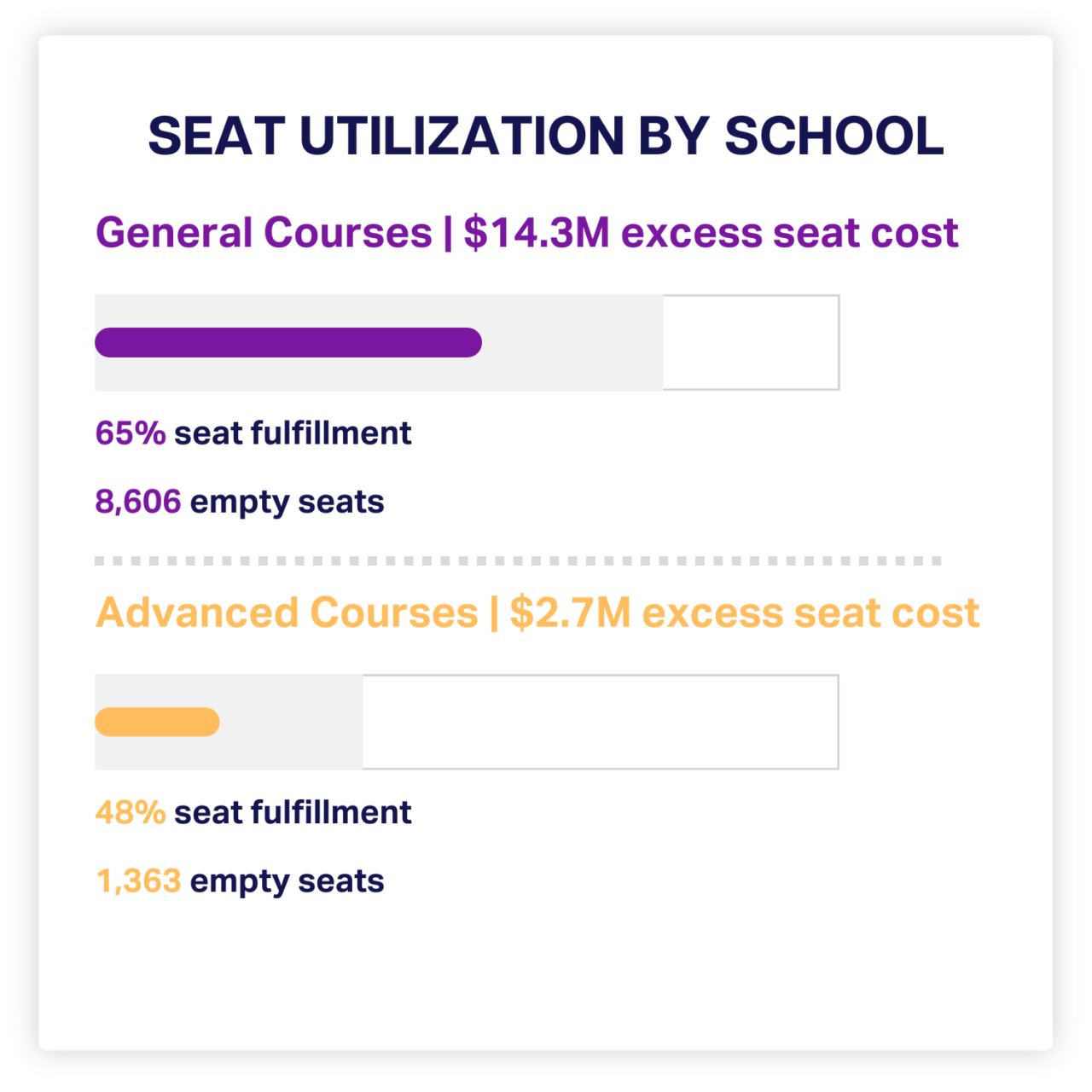Click the $14.3M excess seat cost label
This screenshot has width=1092, height=1092.
click(x=711, y=233)
